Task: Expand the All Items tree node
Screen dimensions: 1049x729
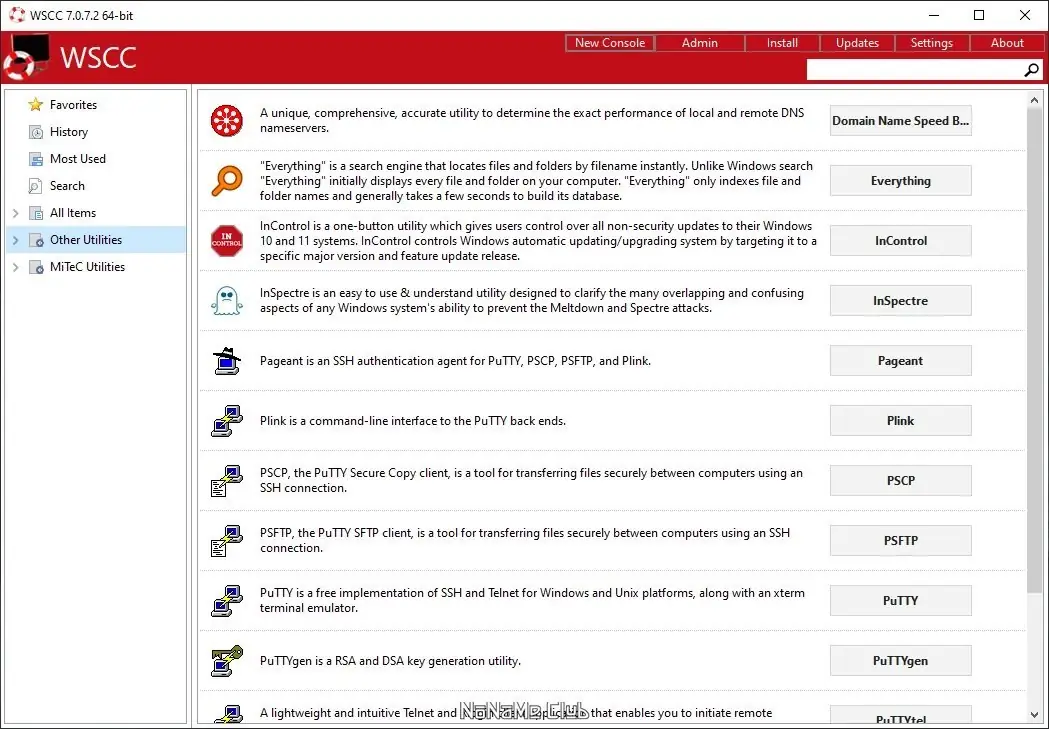Action: click(x=16, y=213)
